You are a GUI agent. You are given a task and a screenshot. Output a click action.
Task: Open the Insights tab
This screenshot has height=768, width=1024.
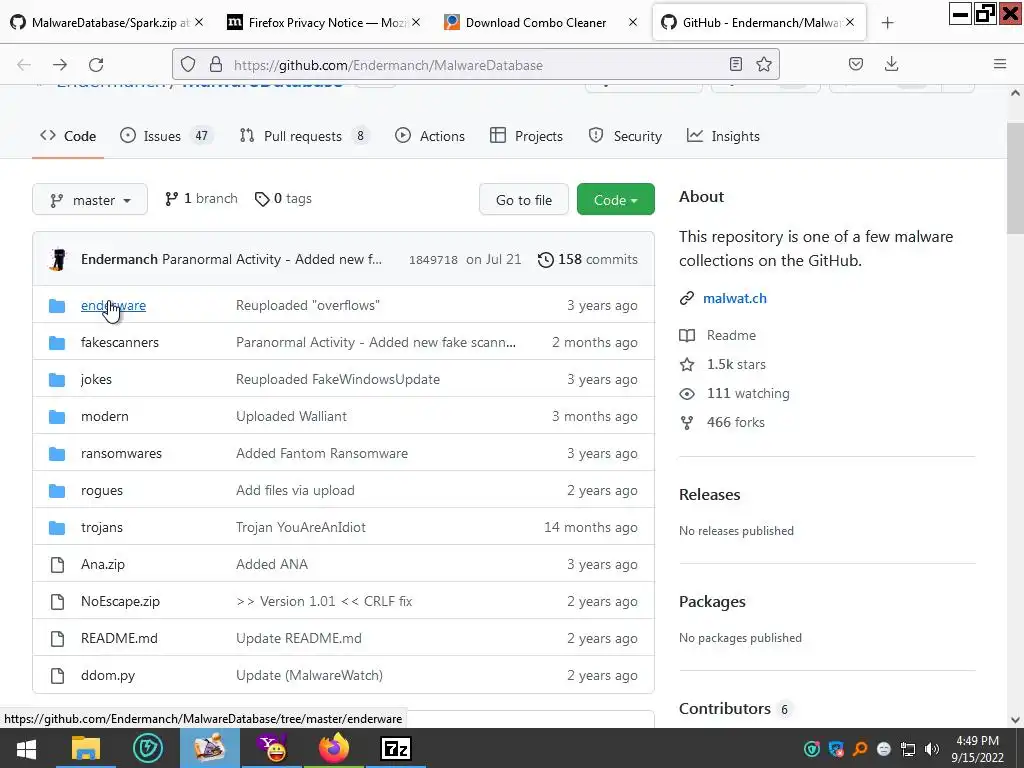723,136
